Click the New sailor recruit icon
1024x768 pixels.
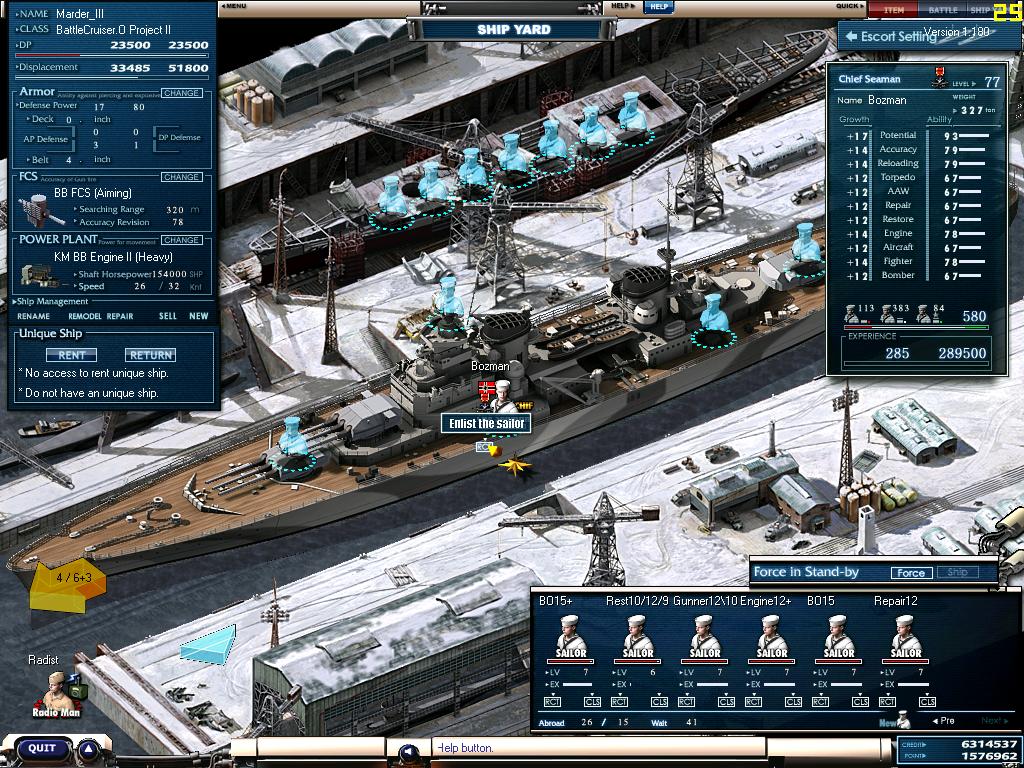(x=897, y=721)
